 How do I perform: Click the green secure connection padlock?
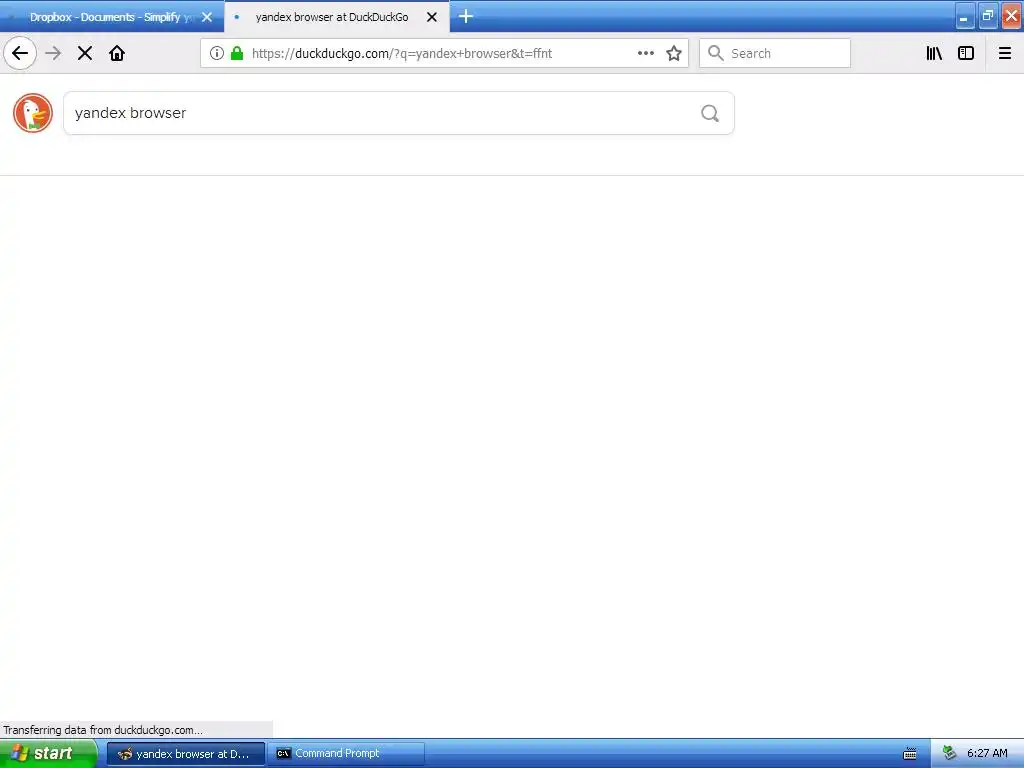pyautogui.click(x=237, y=54)
